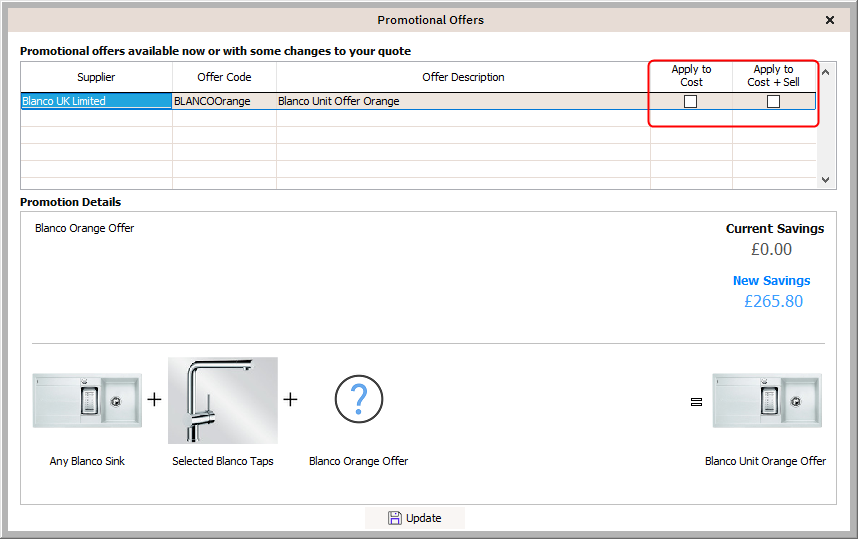Close the Promotional Offers dialog
The image size is (858, 539).
(x=830, y=20)
